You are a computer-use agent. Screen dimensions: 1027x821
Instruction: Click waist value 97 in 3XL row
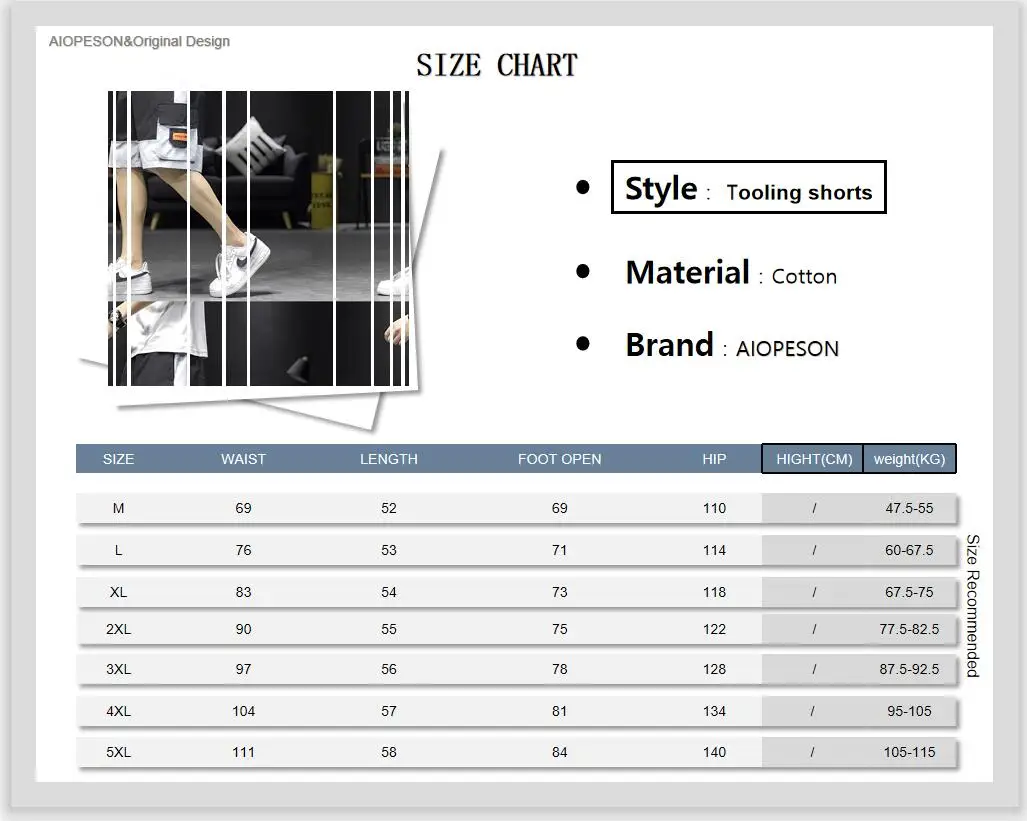pyautogui.click(x=244, y=669)
